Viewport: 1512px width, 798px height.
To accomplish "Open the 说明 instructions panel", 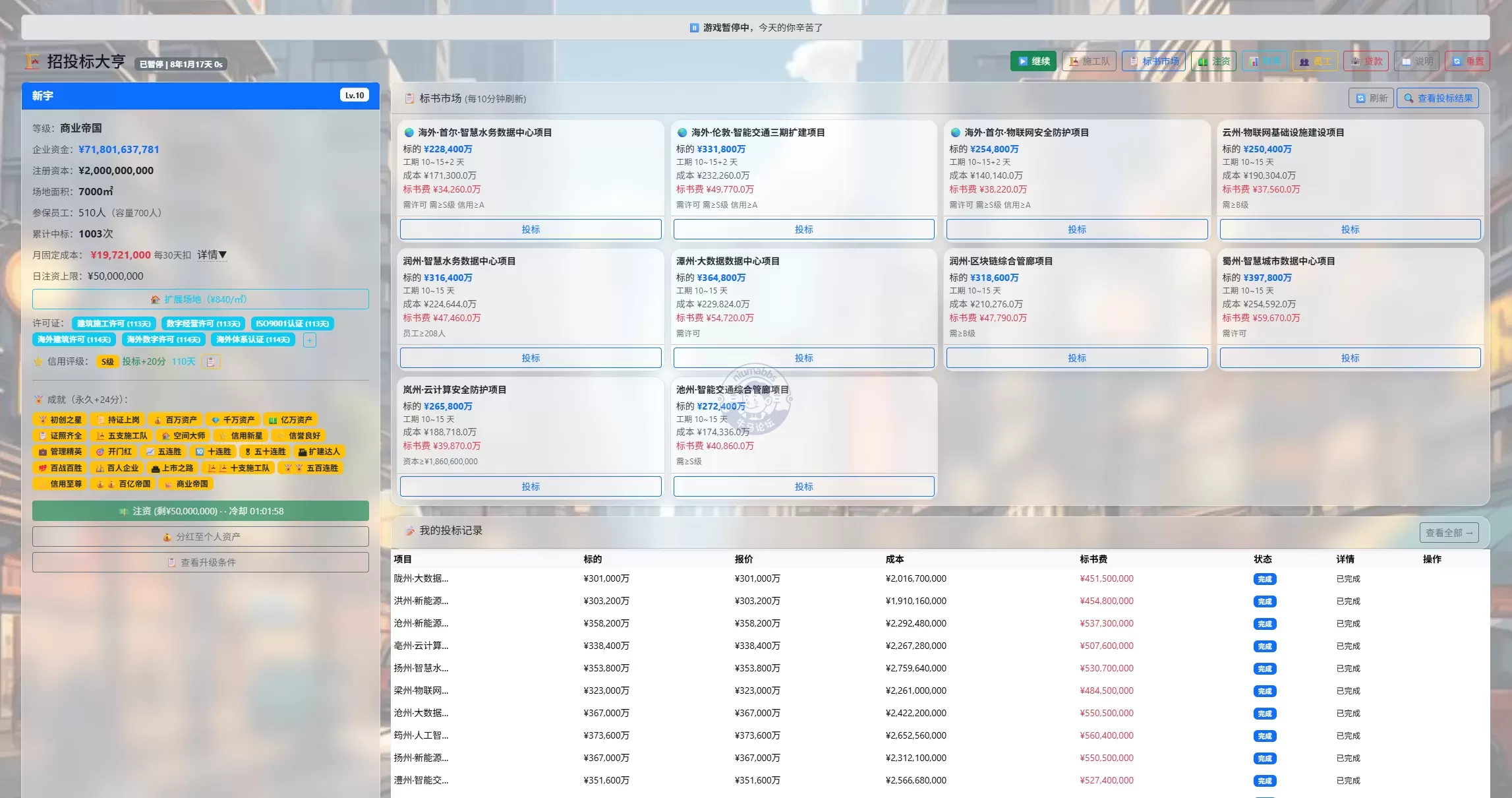I will tap(1416, 61).
